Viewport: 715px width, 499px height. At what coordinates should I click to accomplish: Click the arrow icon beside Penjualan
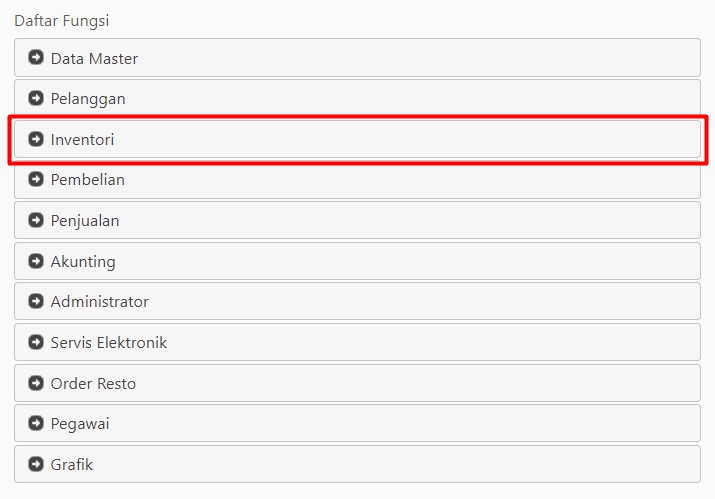tap(36, 220)
